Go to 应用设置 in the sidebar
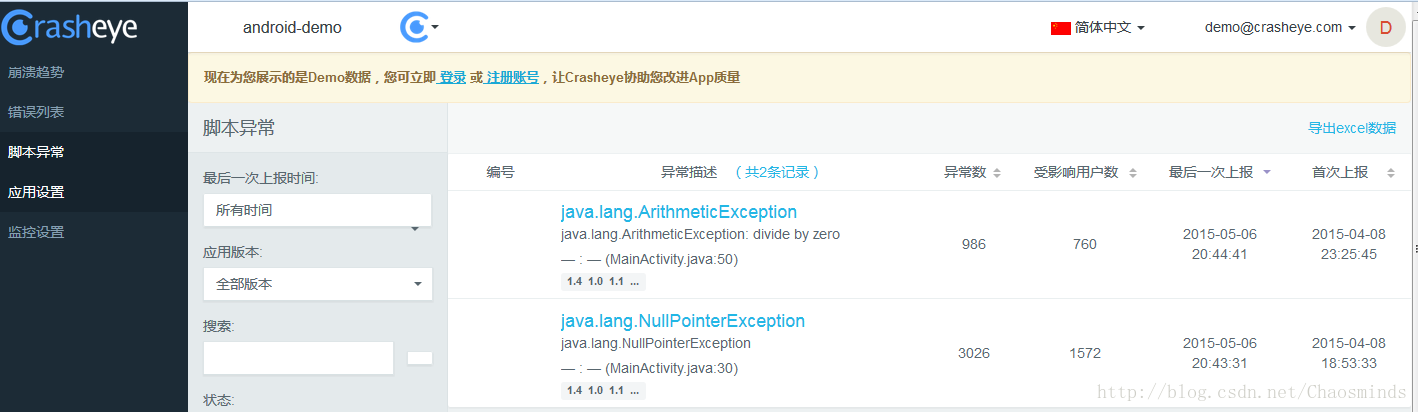The width and height of the screenshot is (1418, 412). tap(36, 192)
